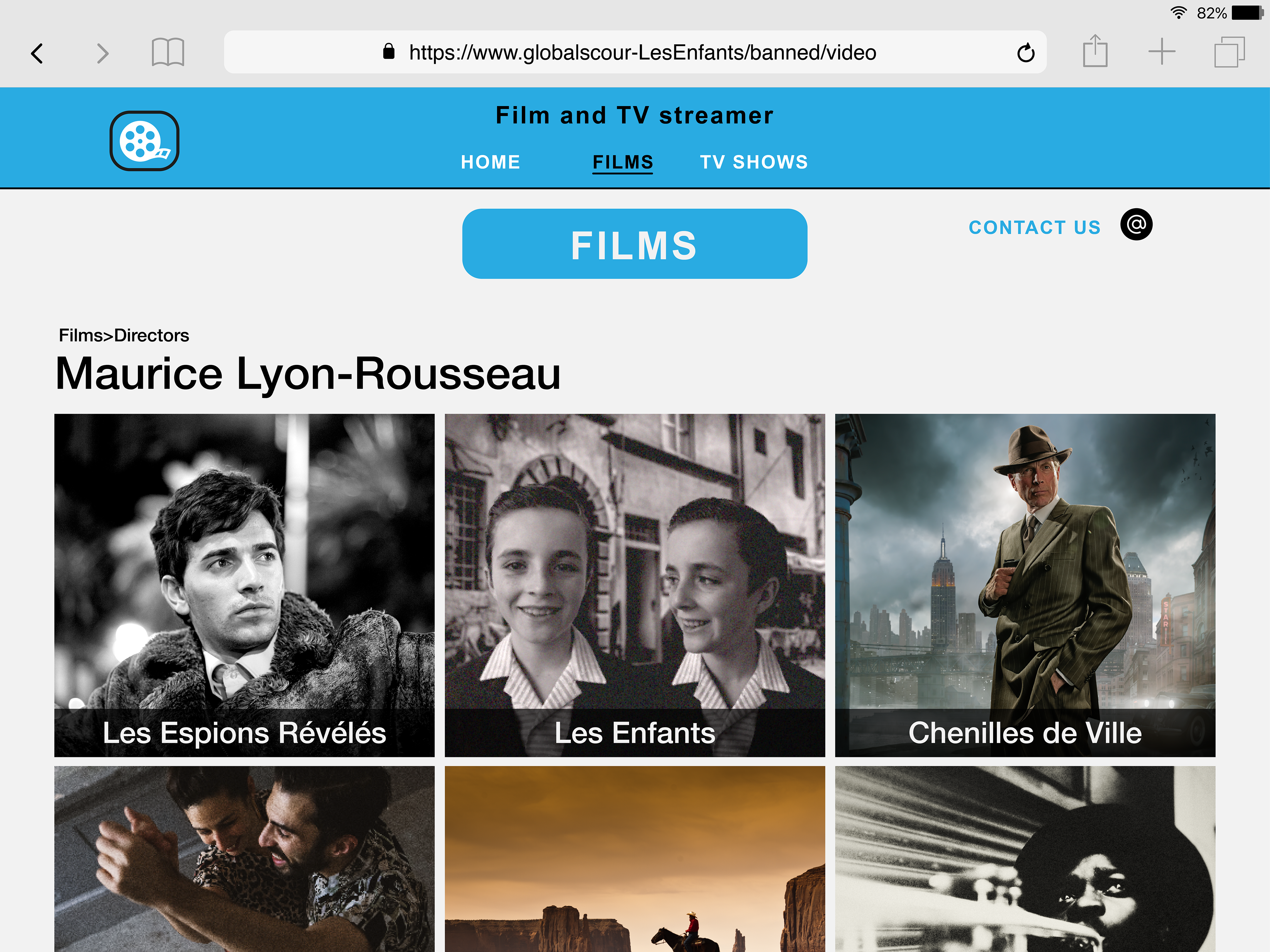Click the Films>Directors breadcrumb
The image size is (1270, 952).
coord(124,336)
